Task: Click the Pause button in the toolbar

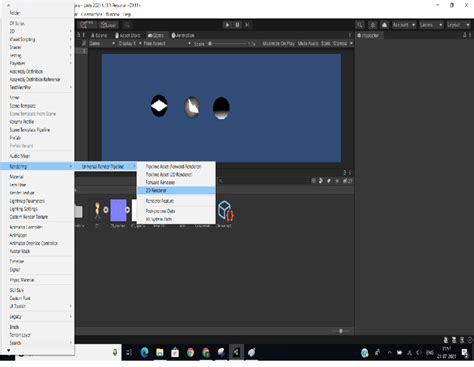Action: point(237,25)
